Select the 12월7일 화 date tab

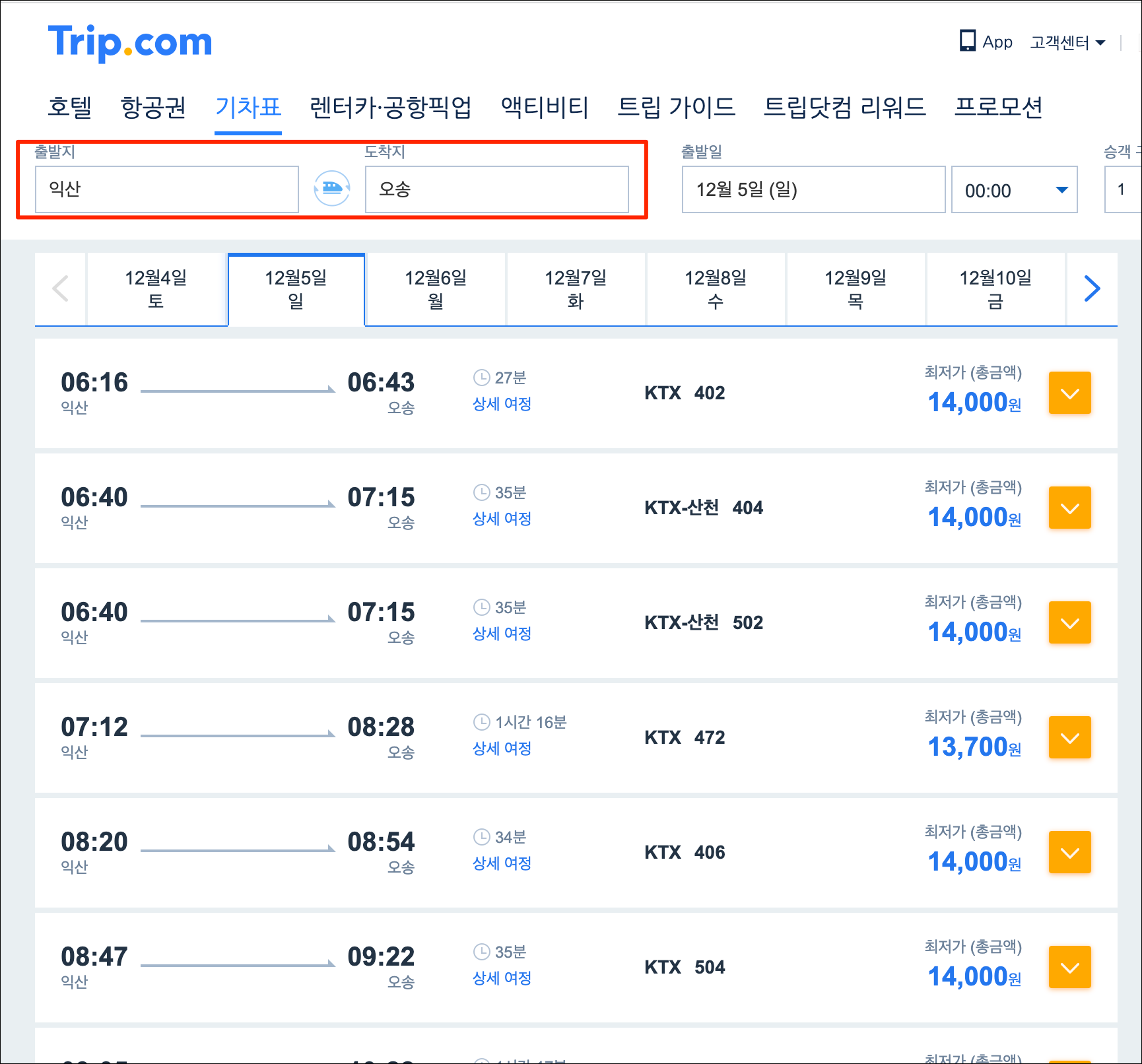(576, 289)
